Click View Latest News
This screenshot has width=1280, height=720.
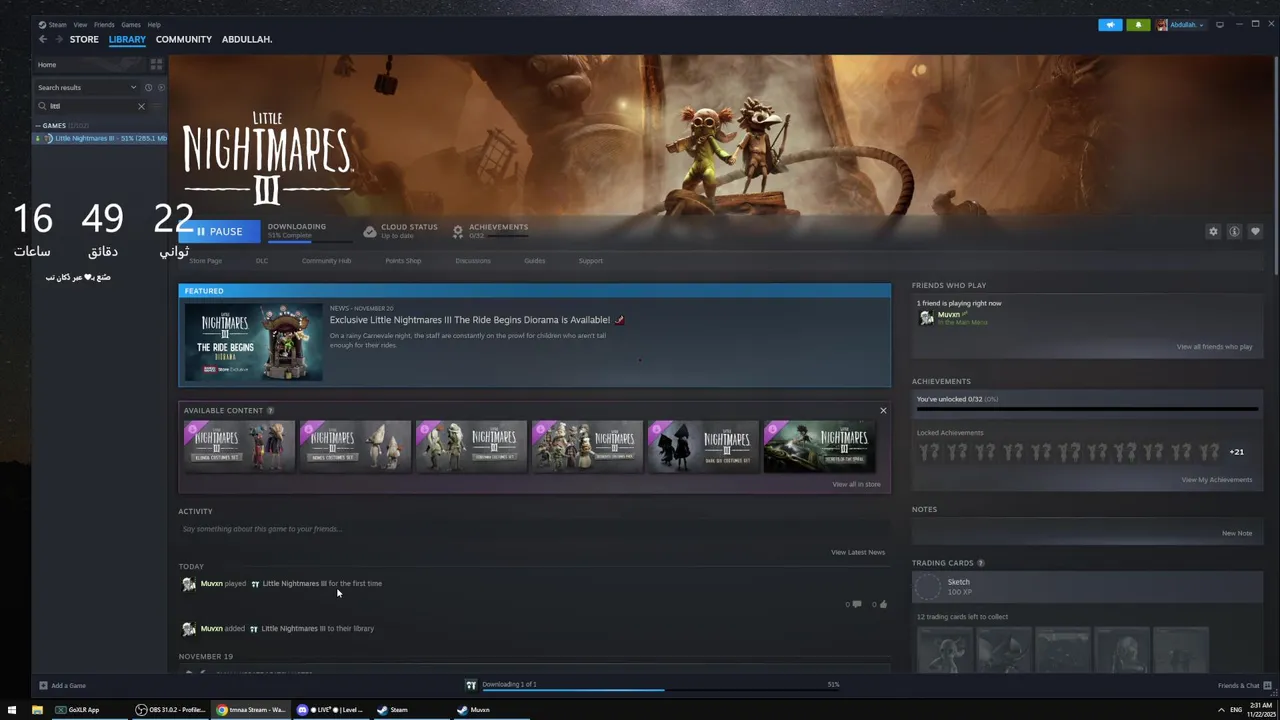click(x=857, y=552)
